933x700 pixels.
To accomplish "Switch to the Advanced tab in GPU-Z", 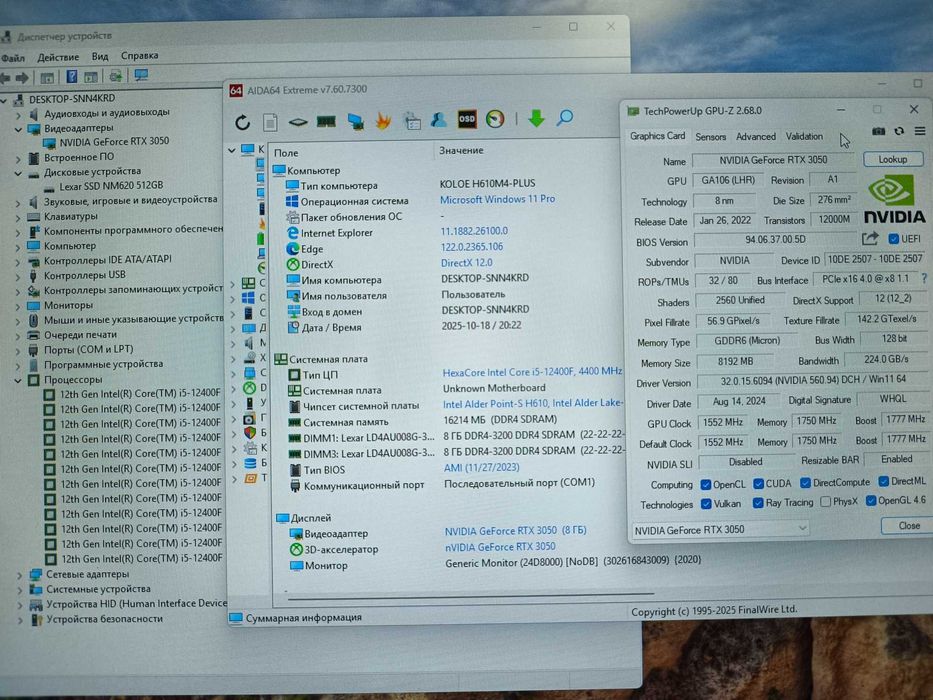I will click(756, 136).
